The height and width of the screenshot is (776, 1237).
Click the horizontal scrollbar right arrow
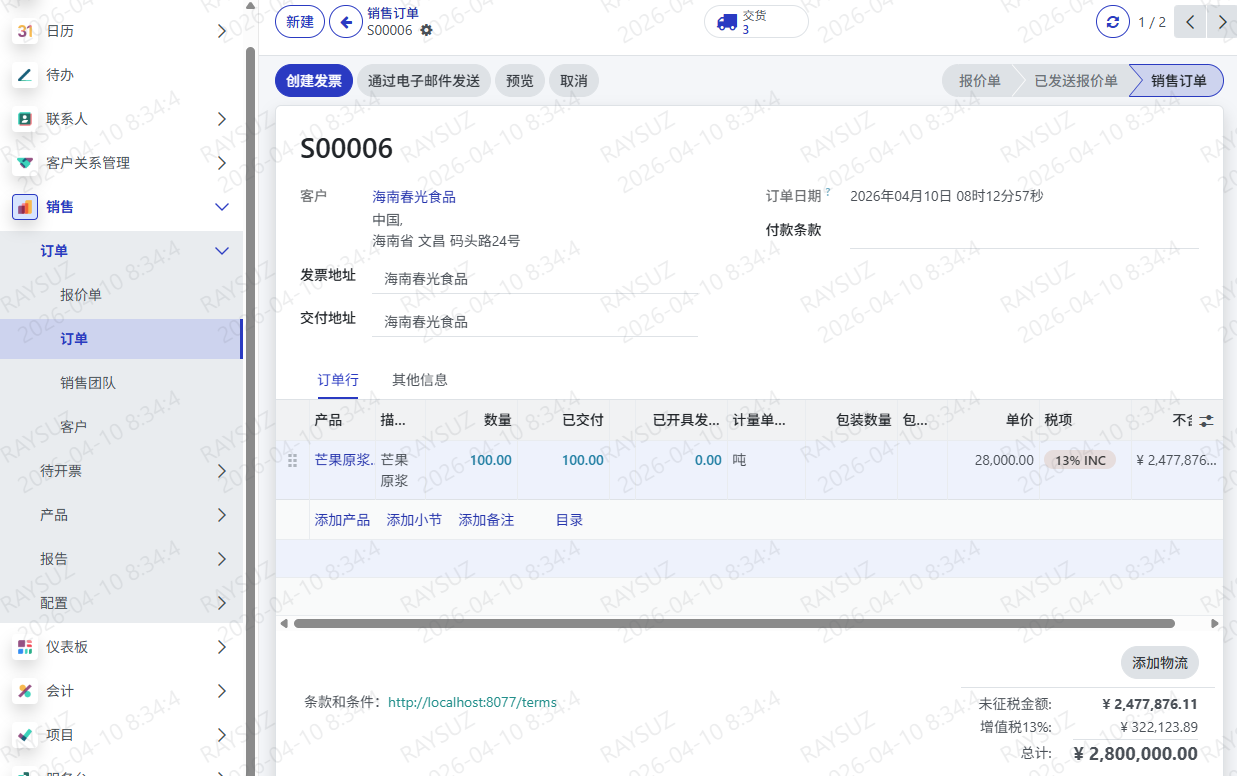click(1215, 624)
